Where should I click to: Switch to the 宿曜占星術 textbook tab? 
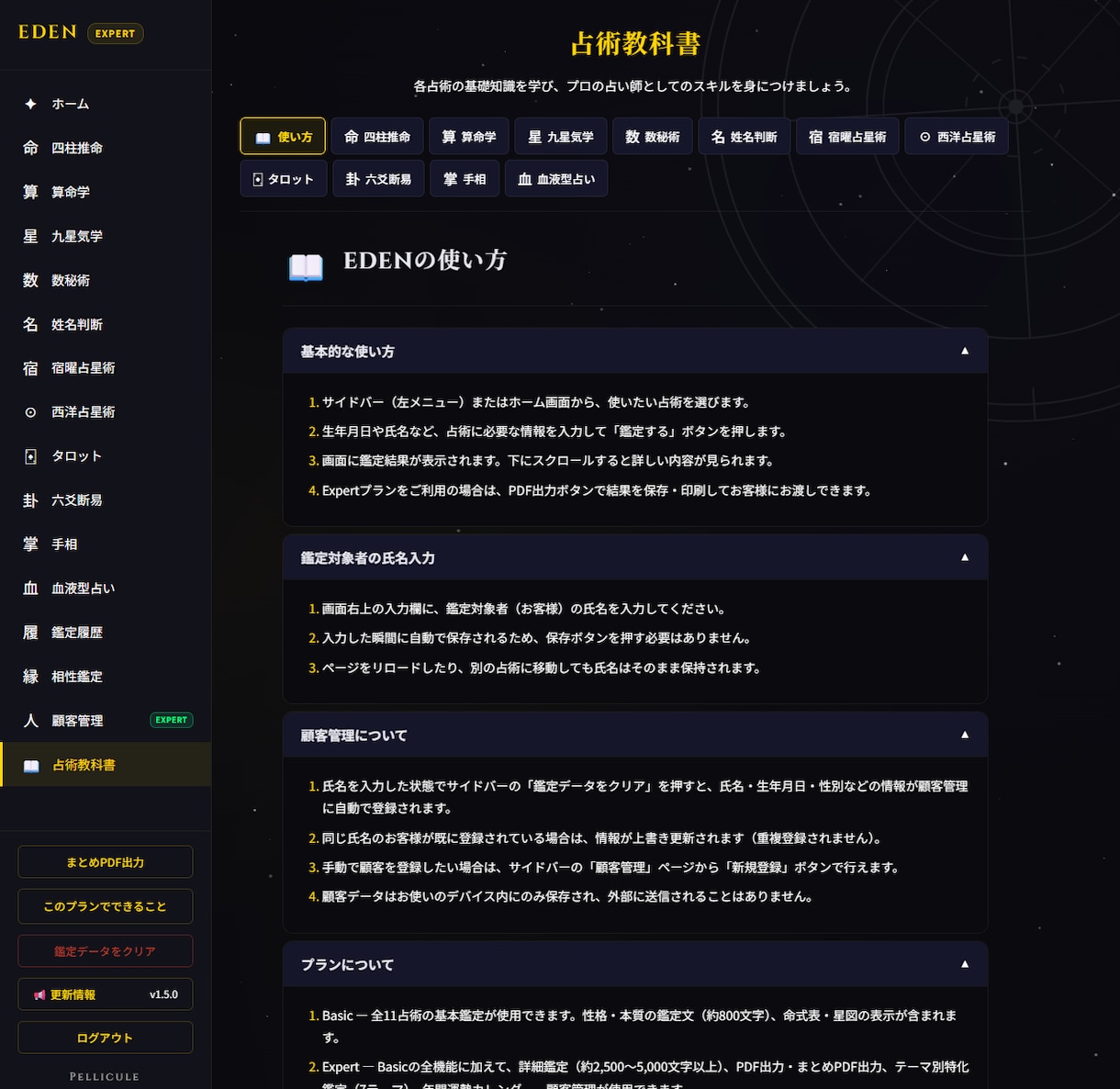[x=847, y=137]
